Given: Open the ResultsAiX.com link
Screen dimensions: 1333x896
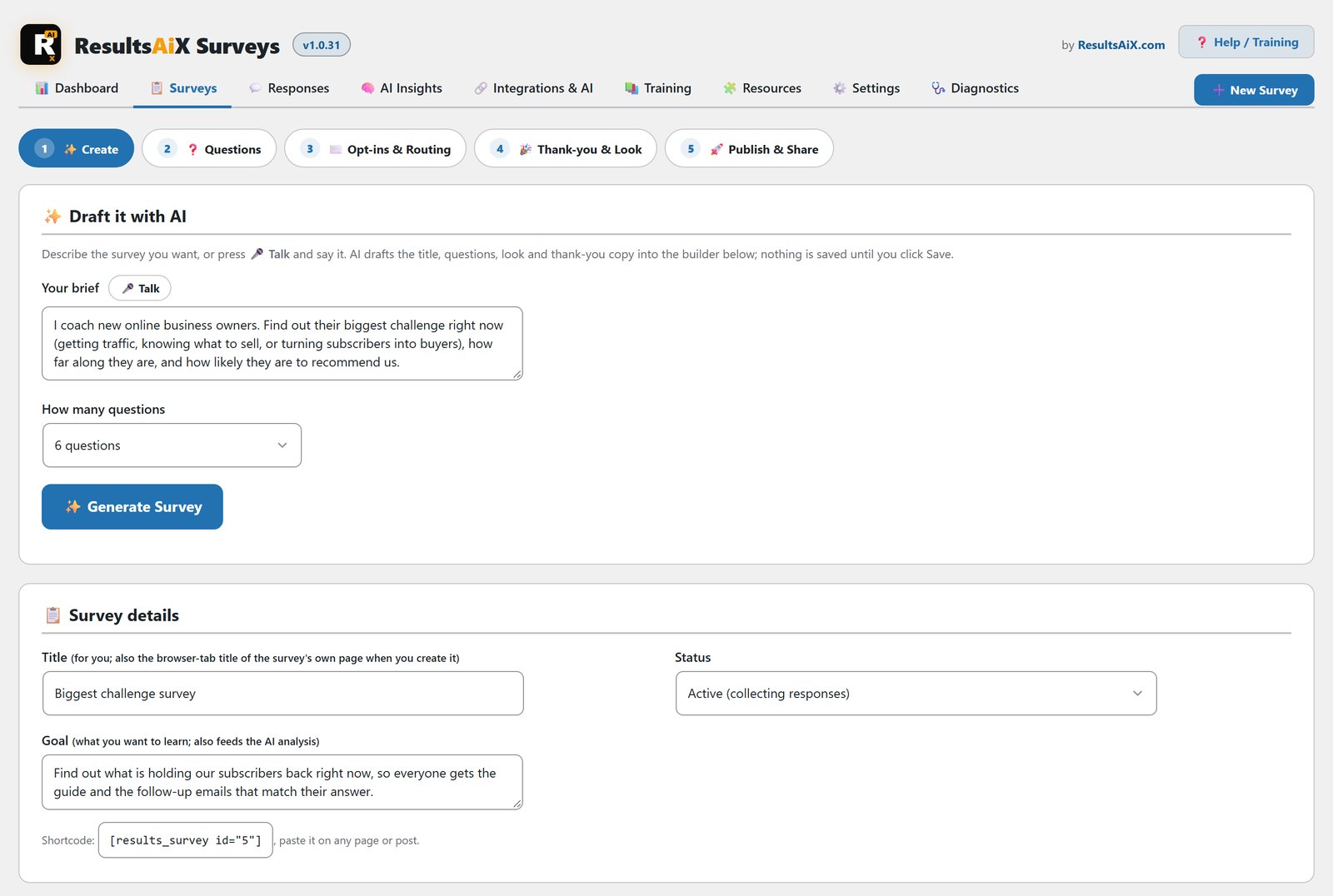Looking at the screenshot, I should [x=1121, y=45].
